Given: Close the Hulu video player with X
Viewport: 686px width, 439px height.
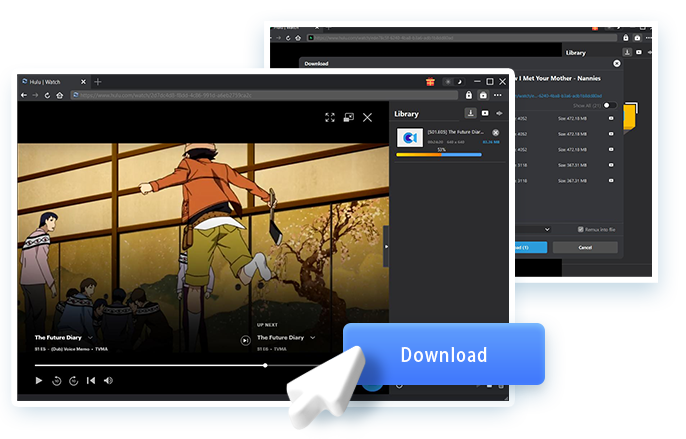Looking at the screenshot, I should pos(368,117).
